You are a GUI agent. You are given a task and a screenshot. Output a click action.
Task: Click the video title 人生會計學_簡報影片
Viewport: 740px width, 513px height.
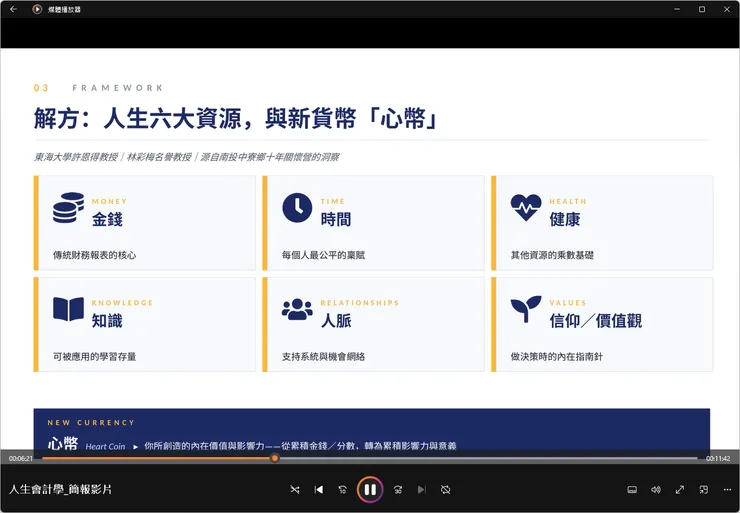point(60,489)
